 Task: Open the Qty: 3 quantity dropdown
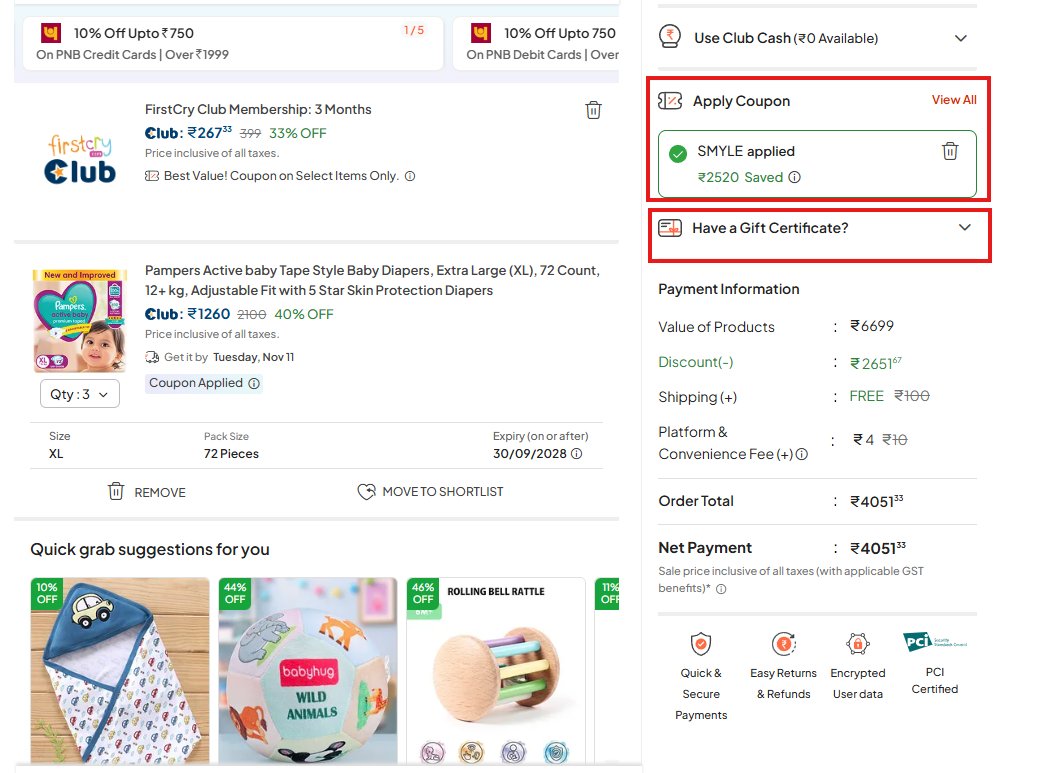pyautogui.click(x=79, y=394)
